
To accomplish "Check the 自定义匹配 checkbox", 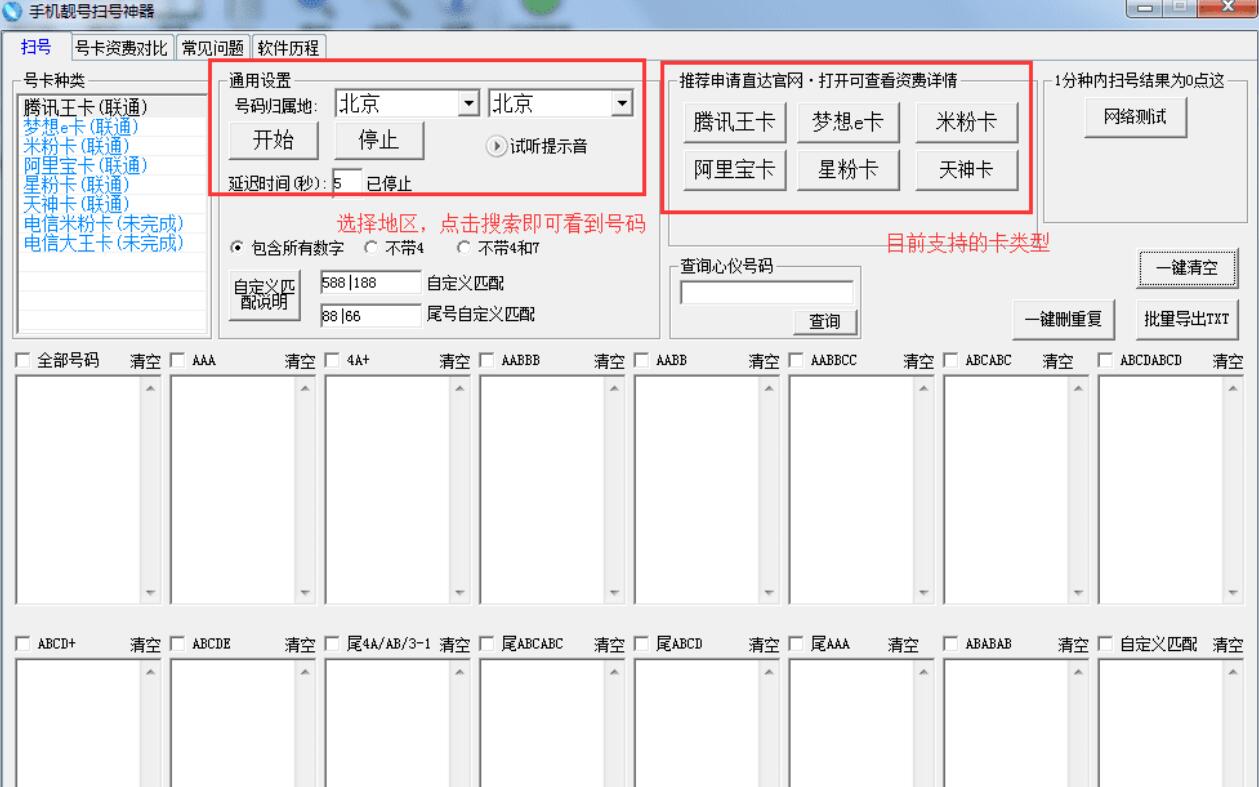I will 1105,644.
